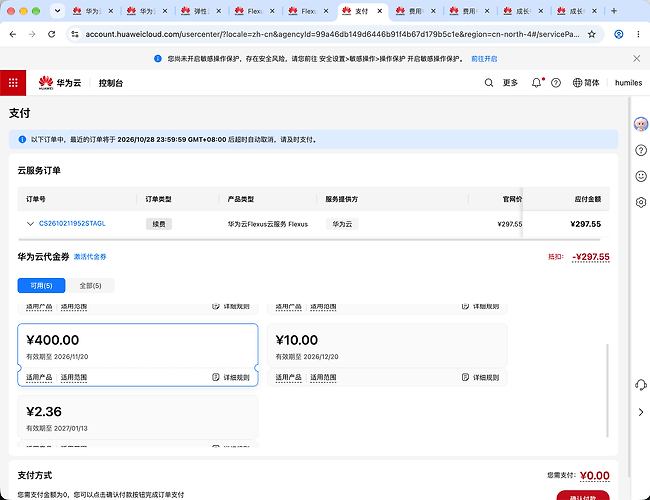Click the detail rules icon on ¥400.00 voucher
This screenshot has height=500, width=650.
tap(216, 377)
